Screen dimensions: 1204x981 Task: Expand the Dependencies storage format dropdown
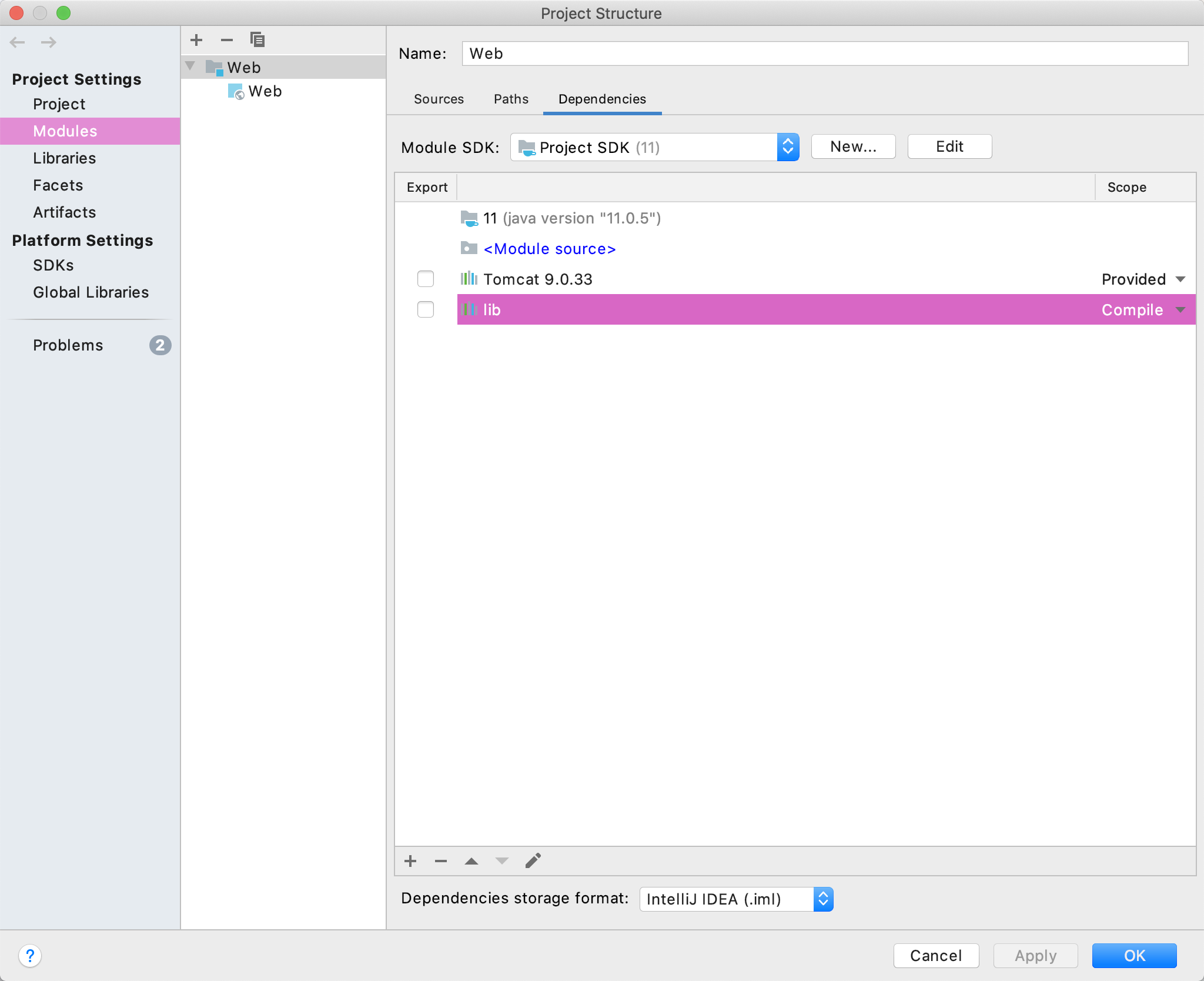[x=824, y=899]
